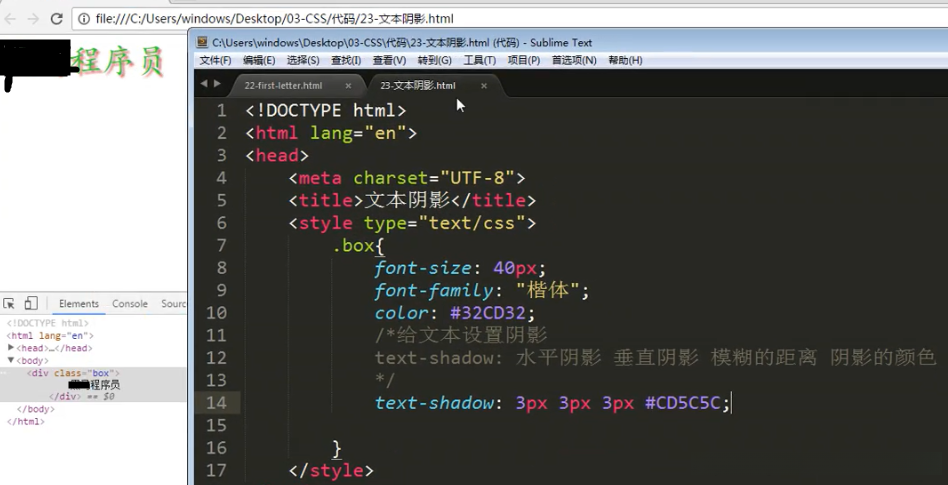Image resolution: width=948 pixels, height=485 pixels.
Task: Switch to the Console tab in DevTools
Action: [130, 304]
